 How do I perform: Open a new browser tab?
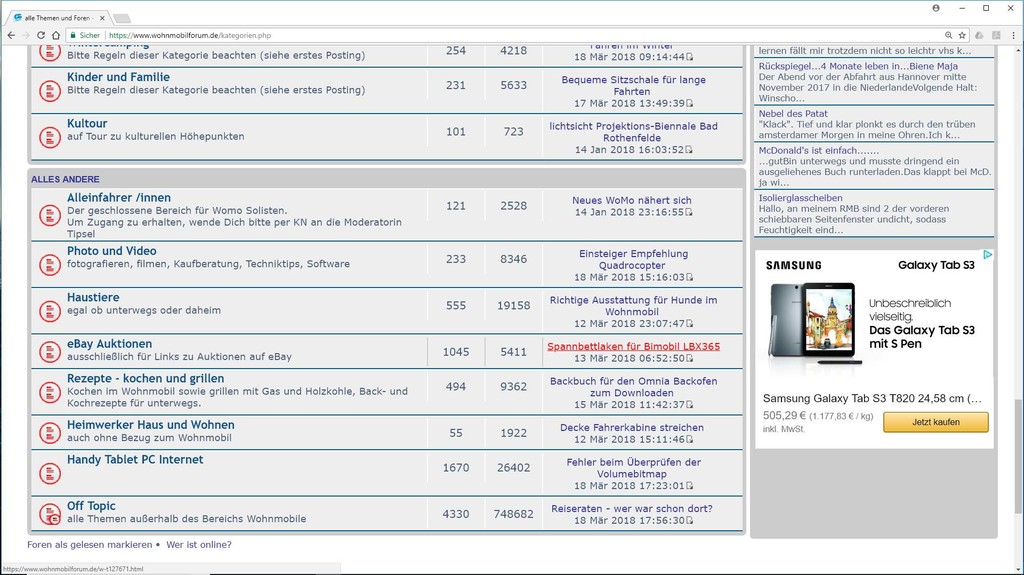click(x=121, y=18)
